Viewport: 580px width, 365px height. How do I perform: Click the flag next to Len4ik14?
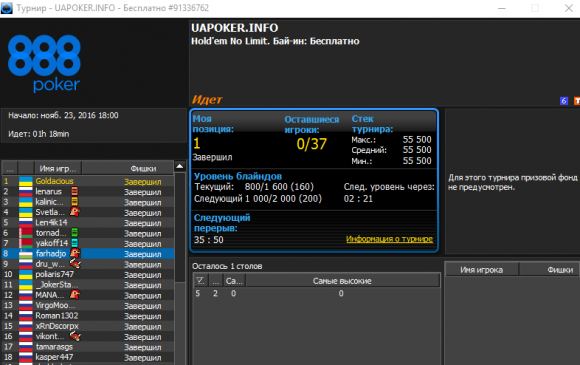26,222
